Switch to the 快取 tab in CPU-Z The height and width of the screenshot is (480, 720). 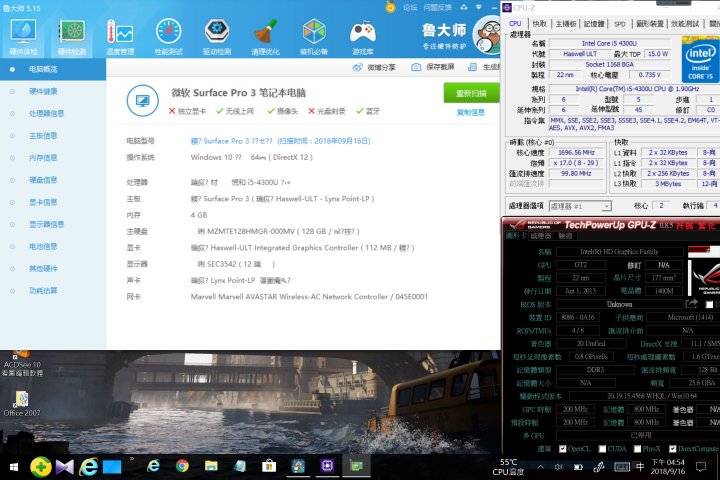(540, 23)
